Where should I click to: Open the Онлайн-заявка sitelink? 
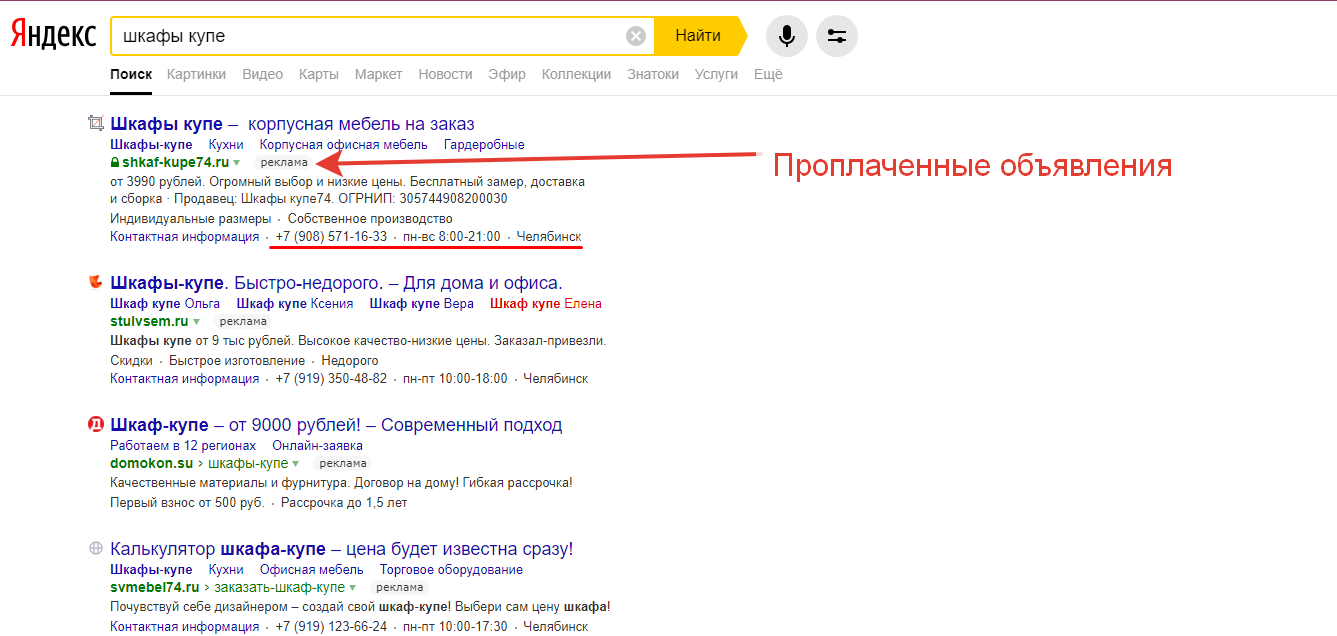[317, 446]
